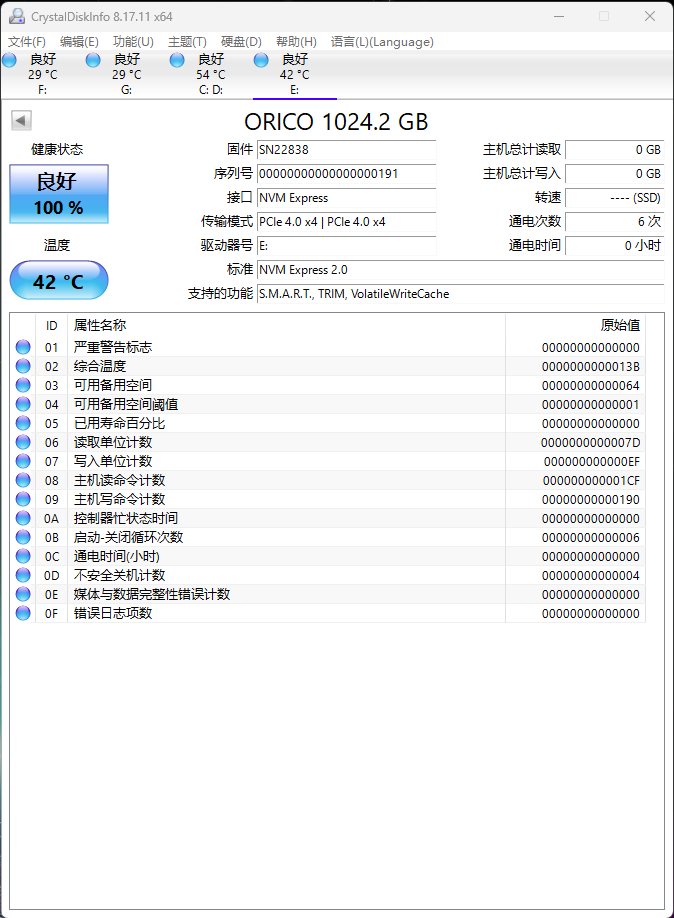Click the 主机总计写入 0 GB field
Screen dimensions: 674x918
click(615, 174)
